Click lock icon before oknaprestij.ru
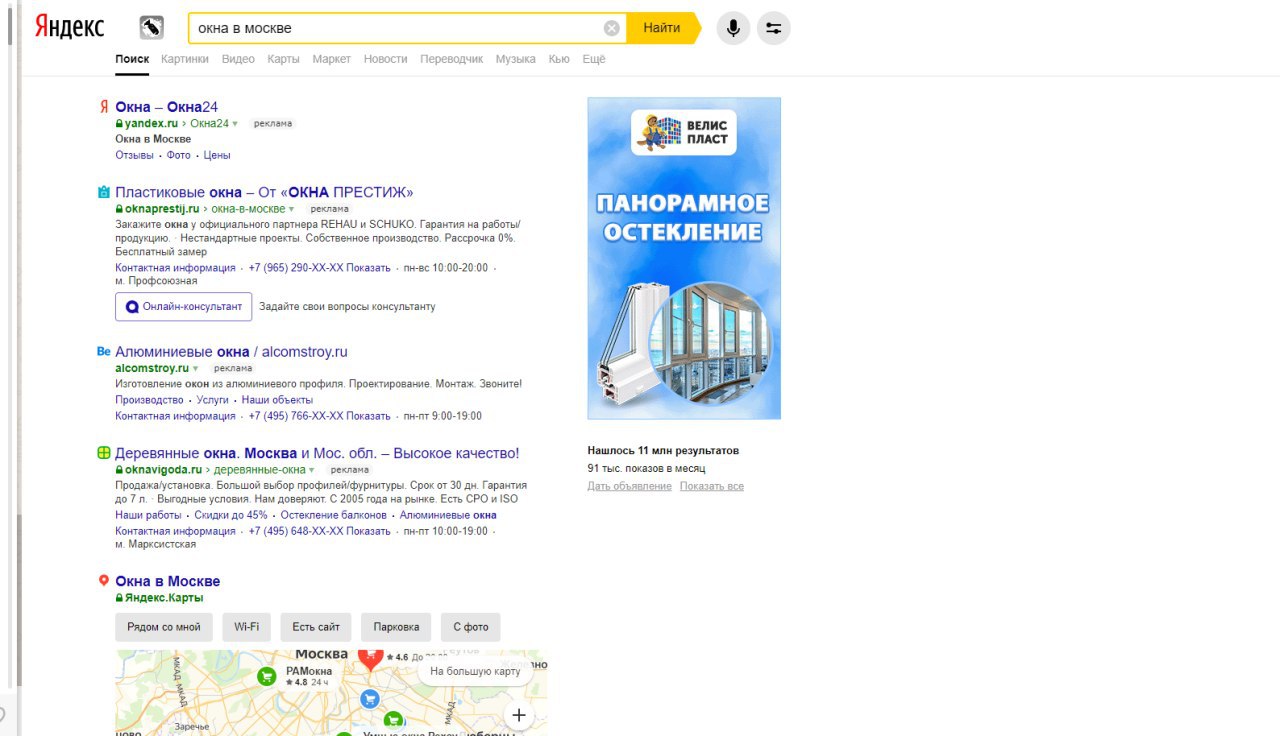This screenshot has width=1280, height=736. click(119, 209)
